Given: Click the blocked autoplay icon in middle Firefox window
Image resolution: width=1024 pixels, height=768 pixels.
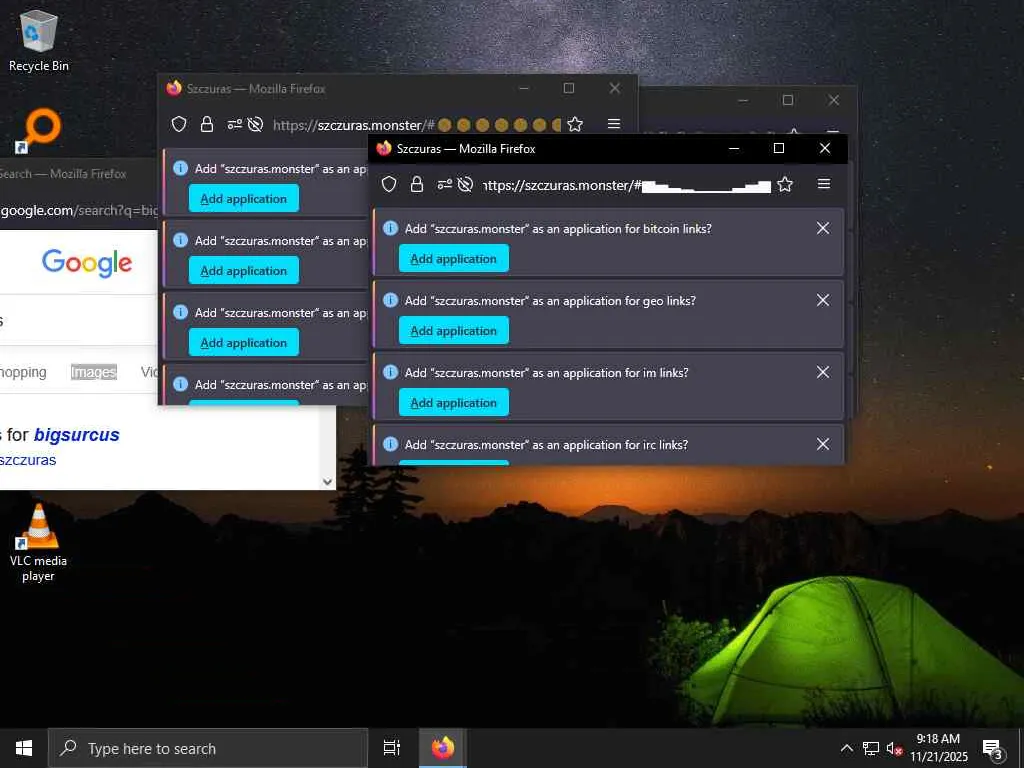Looking at the screenshot, I should click(255, 124).
